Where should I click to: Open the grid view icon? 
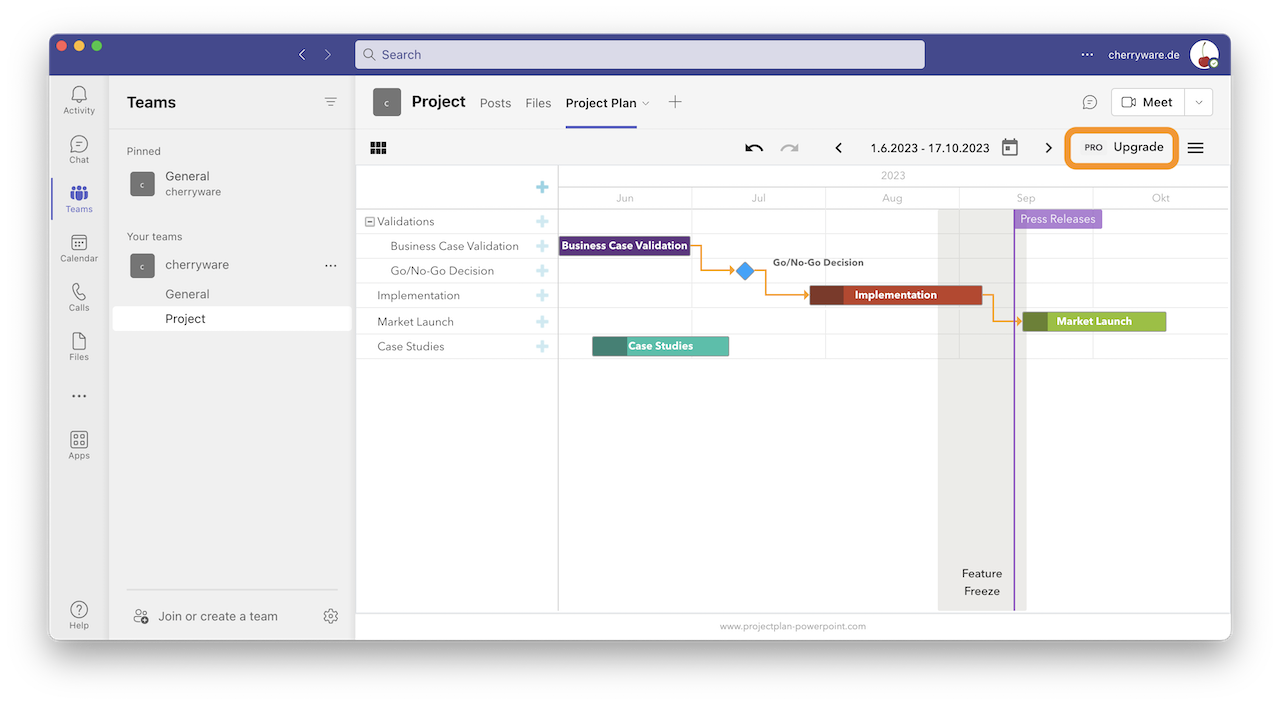(378, 148)
